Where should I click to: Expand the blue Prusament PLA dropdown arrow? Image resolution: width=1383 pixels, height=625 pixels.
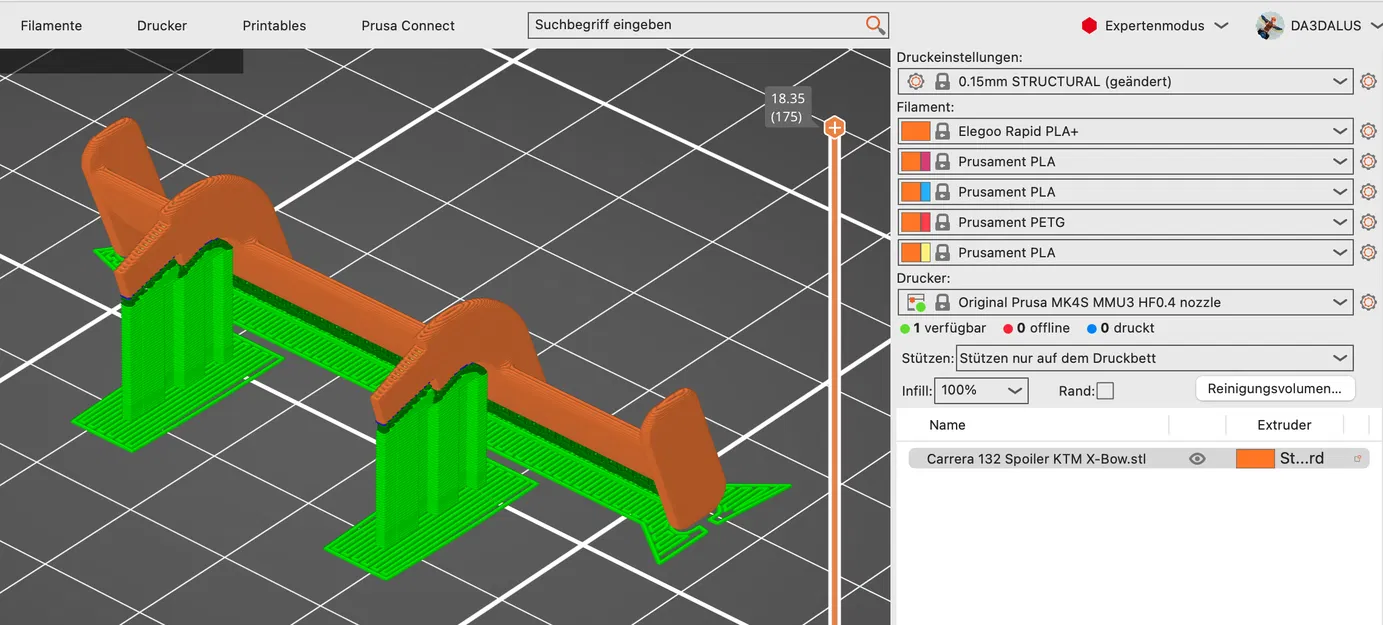click(1340, 191)
